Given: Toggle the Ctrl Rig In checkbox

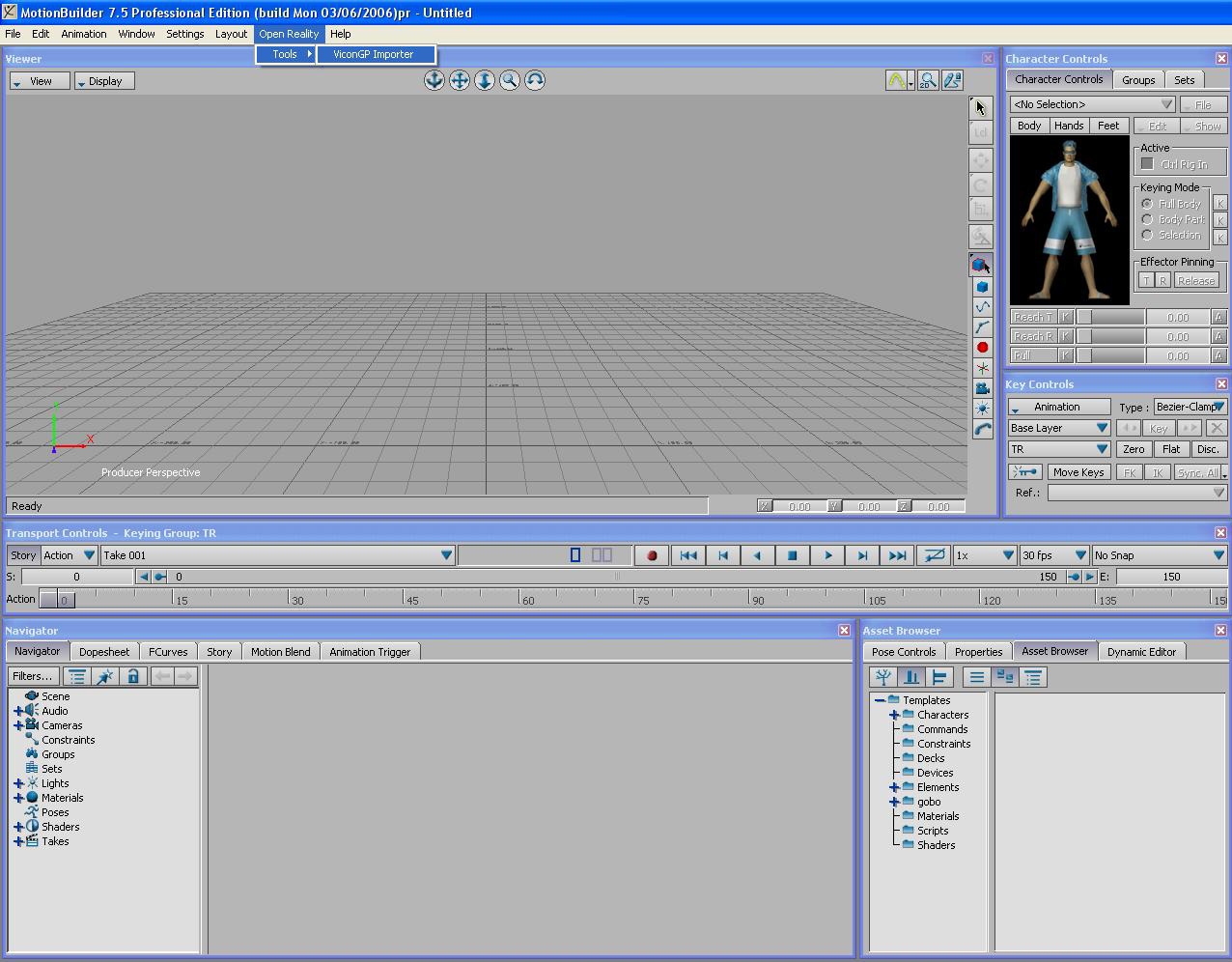Looking at the screenshot, I should (x=1147, y=163).
